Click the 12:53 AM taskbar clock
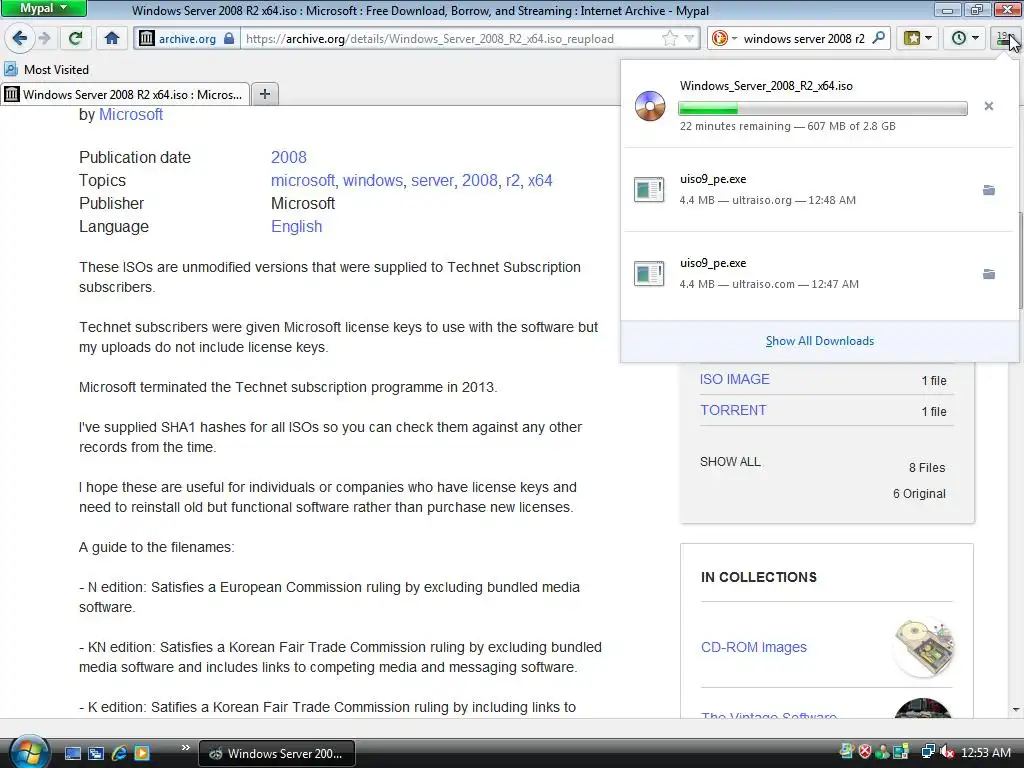This screenshot has height=768, width=1024. tap(985, 753)
